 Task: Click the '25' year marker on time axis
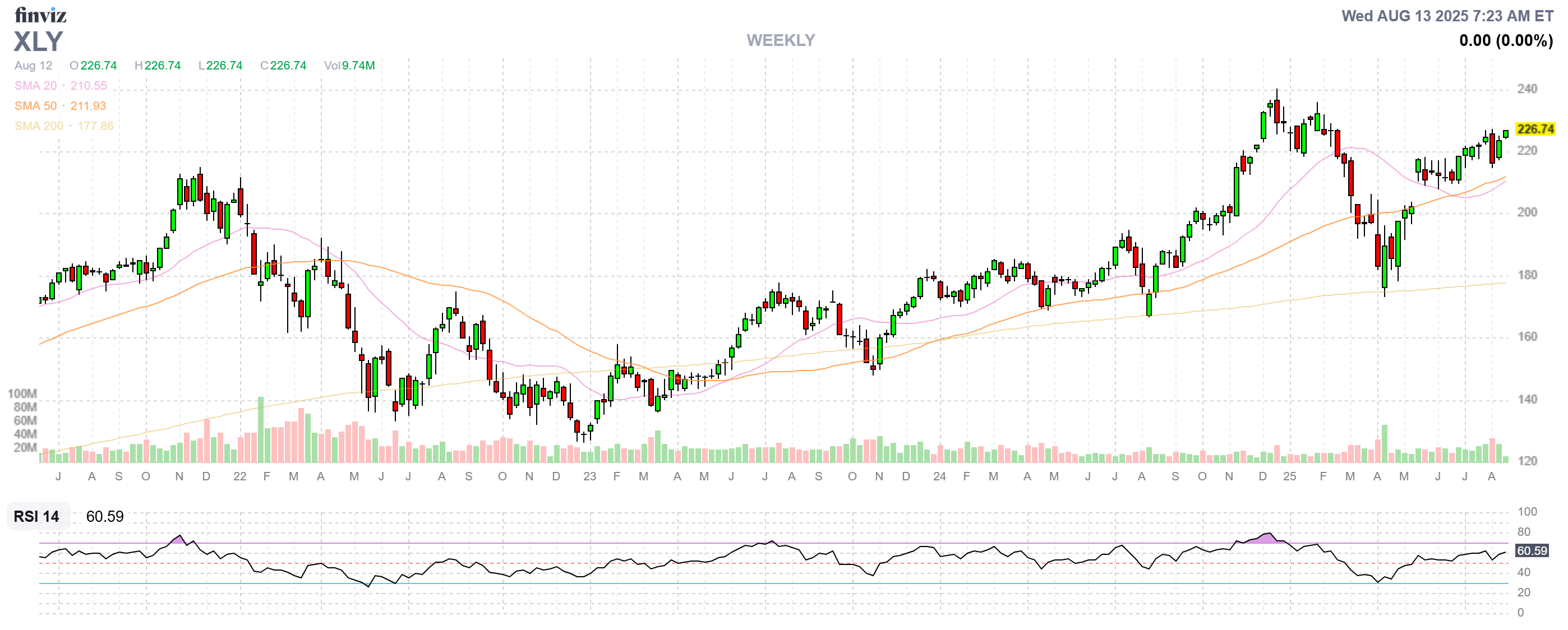[x=1289, y=476]
